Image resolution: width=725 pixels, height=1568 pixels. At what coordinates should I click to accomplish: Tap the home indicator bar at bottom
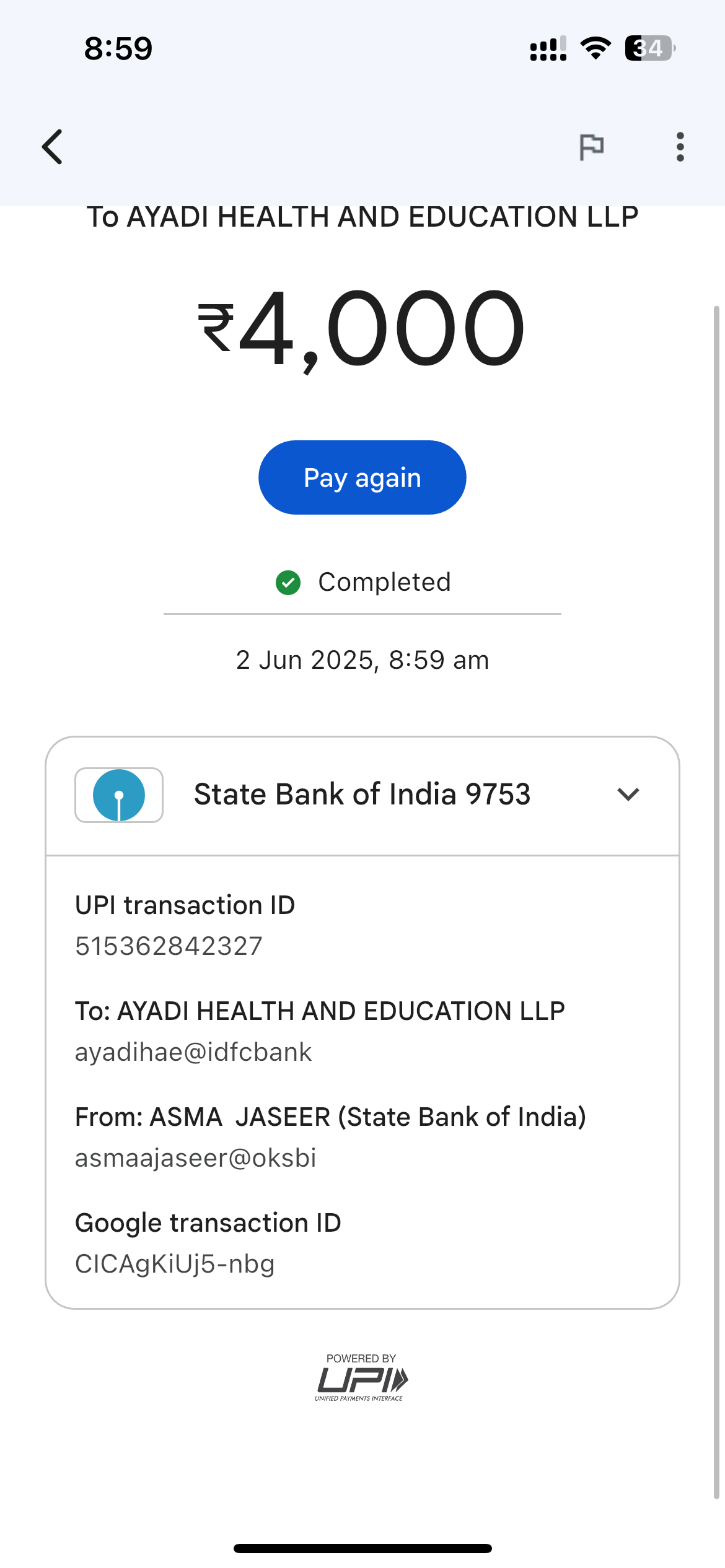362,1548
